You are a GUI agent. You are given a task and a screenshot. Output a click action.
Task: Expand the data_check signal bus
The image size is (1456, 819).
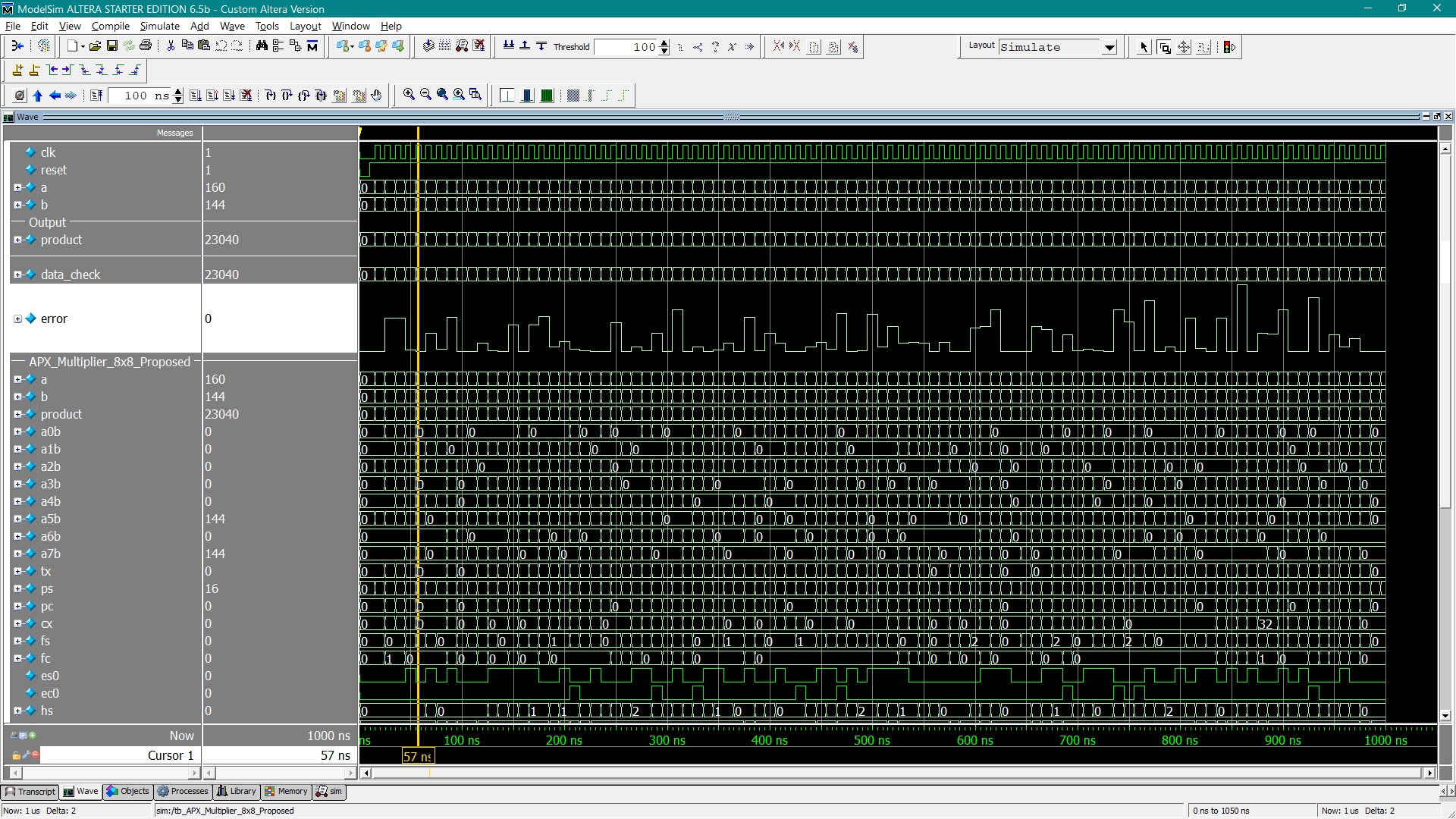[x=17, y=275]
